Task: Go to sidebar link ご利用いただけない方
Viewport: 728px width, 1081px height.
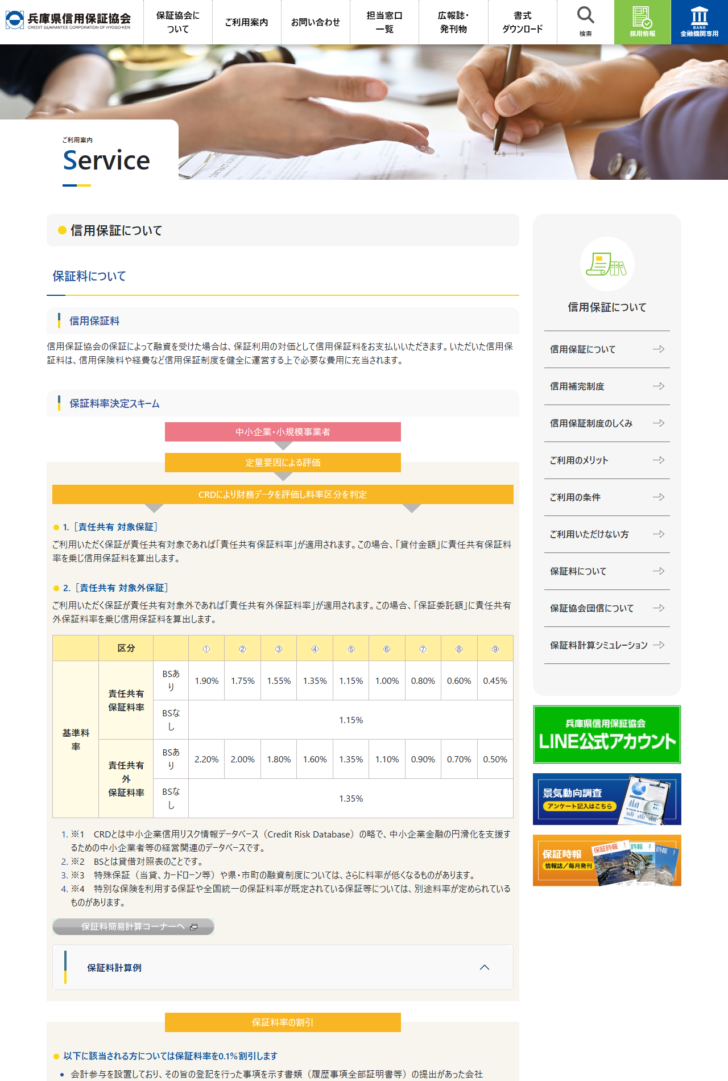Action: (607, 534)
